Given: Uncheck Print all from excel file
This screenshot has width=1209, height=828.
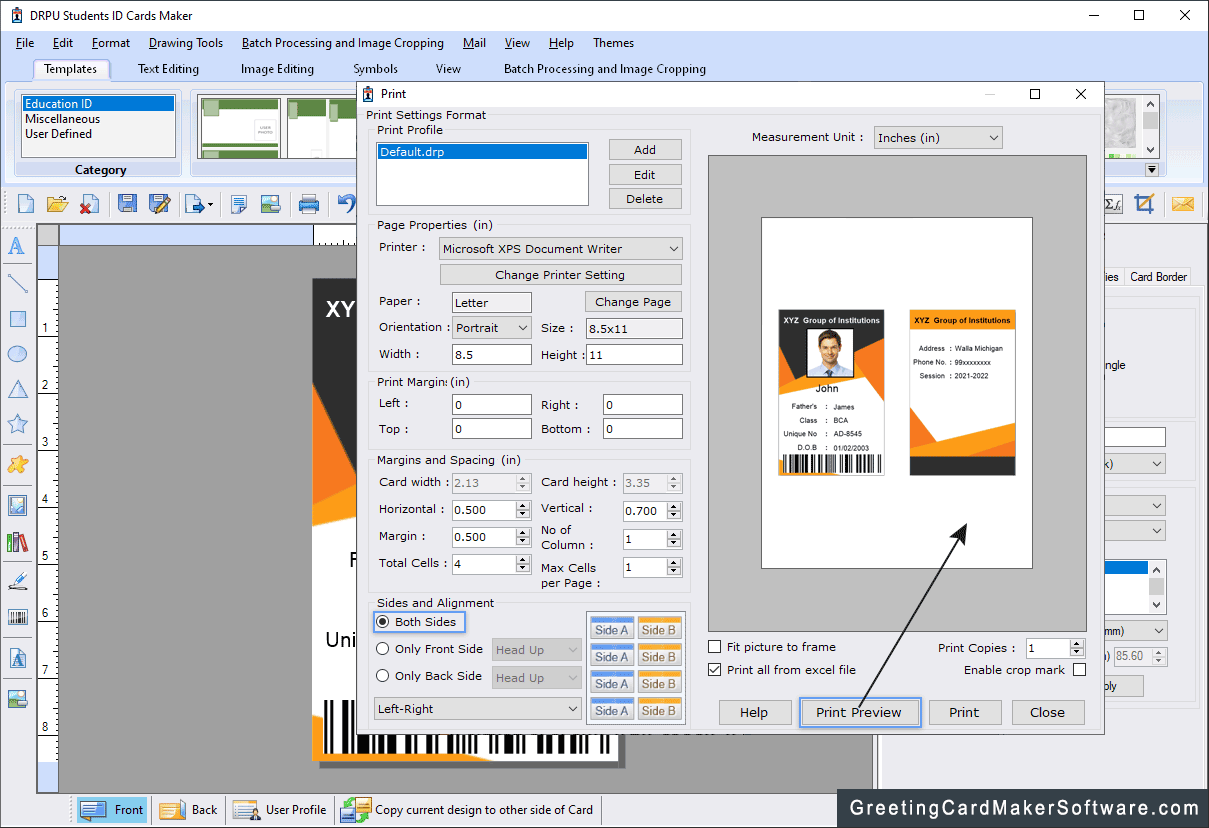Looking at the screenshot, I should point(714,670).
